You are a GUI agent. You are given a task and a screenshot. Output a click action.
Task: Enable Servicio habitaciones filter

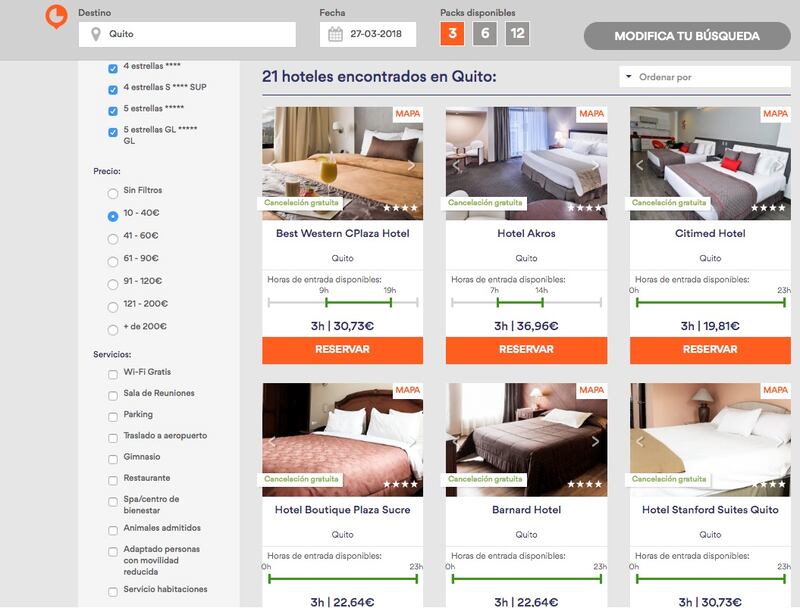click(x=113, y=592)
